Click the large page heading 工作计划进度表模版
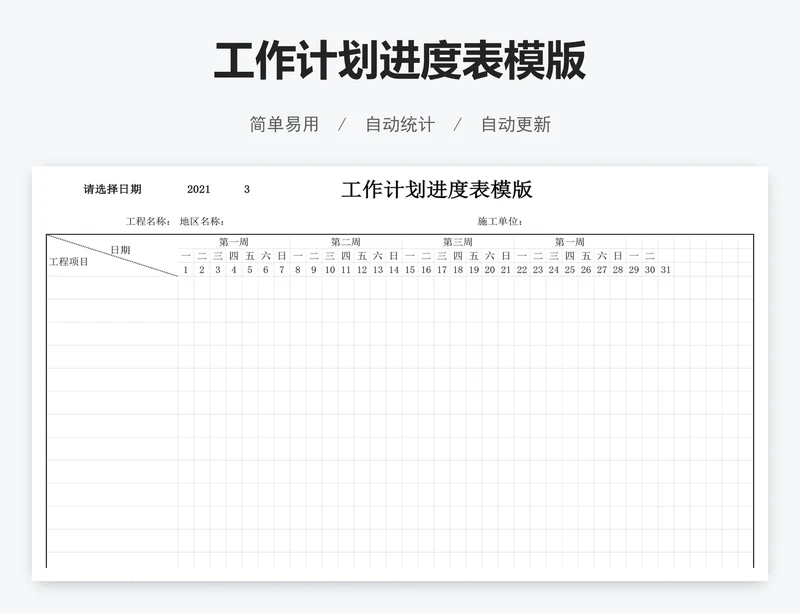Screen dimensions: 800x613 (x=400, y=61)
